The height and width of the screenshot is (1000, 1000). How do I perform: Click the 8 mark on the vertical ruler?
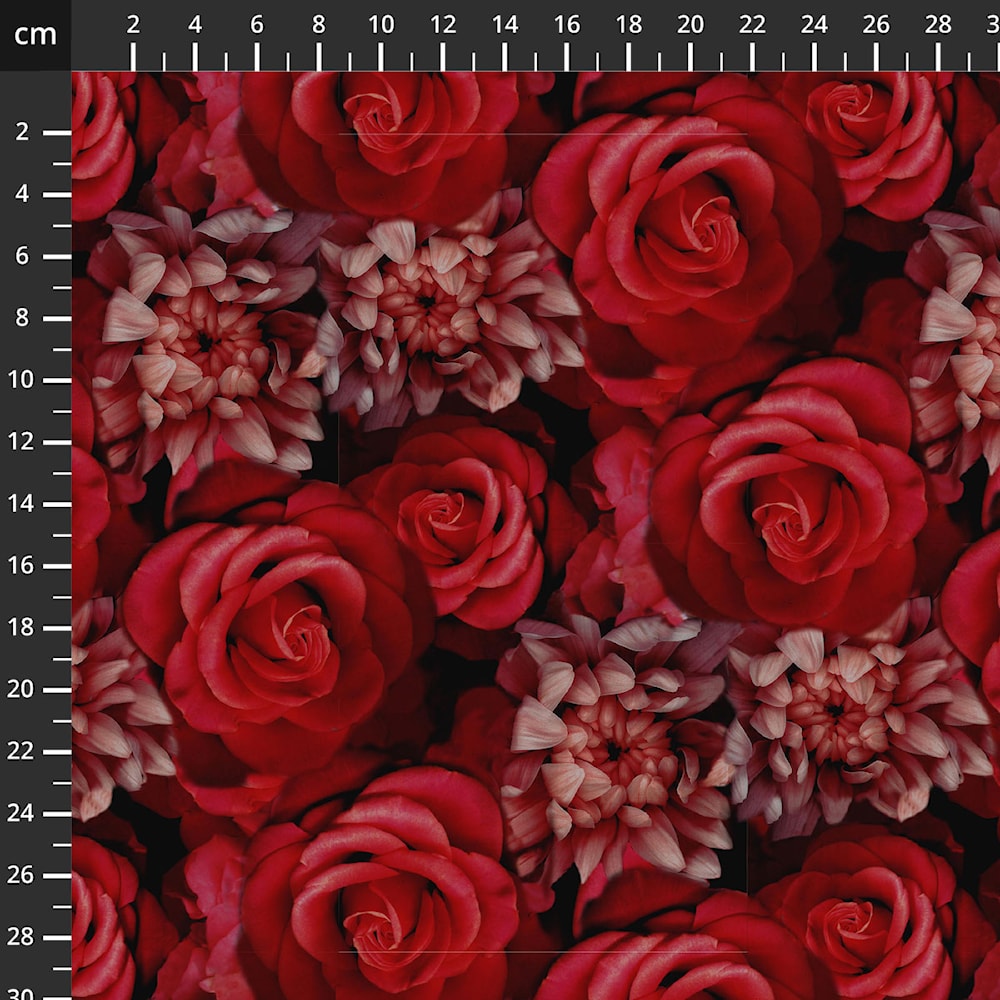coord(24,318)
